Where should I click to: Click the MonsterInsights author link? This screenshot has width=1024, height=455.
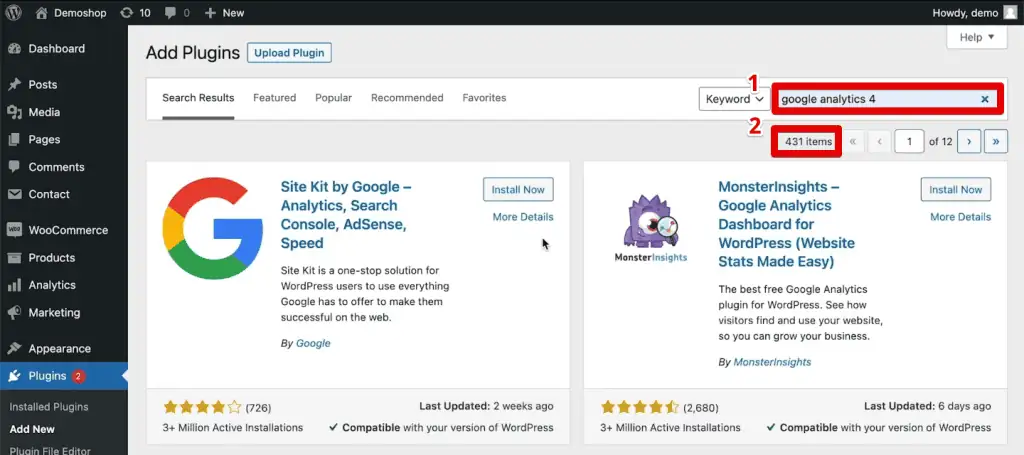coord(772,362)
